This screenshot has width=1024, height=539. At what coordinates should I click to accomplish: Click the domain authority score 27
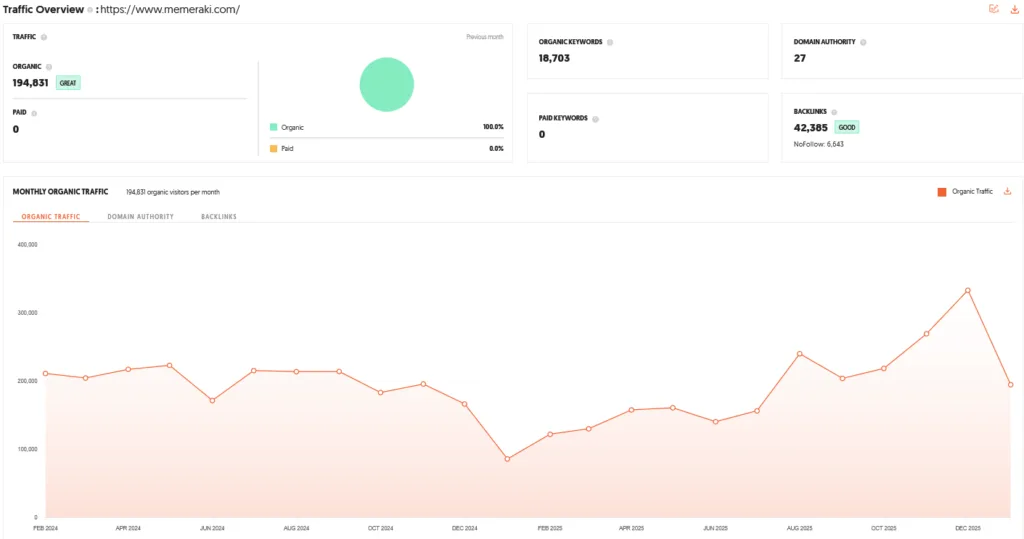coord(800,58)
